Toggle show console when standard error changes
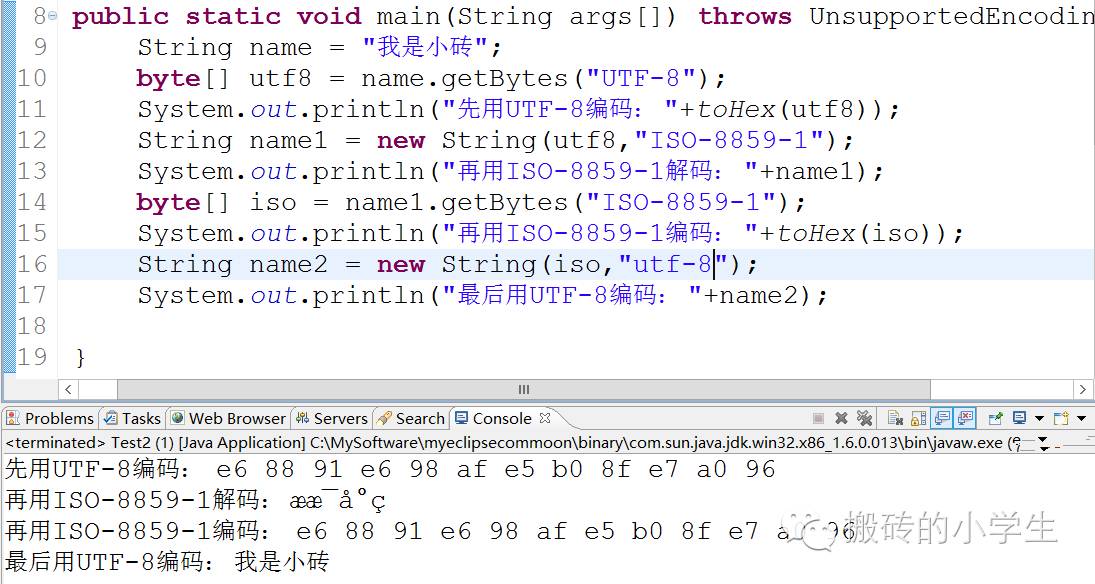Screen dimensions: 1095x584 pos(965,418)
